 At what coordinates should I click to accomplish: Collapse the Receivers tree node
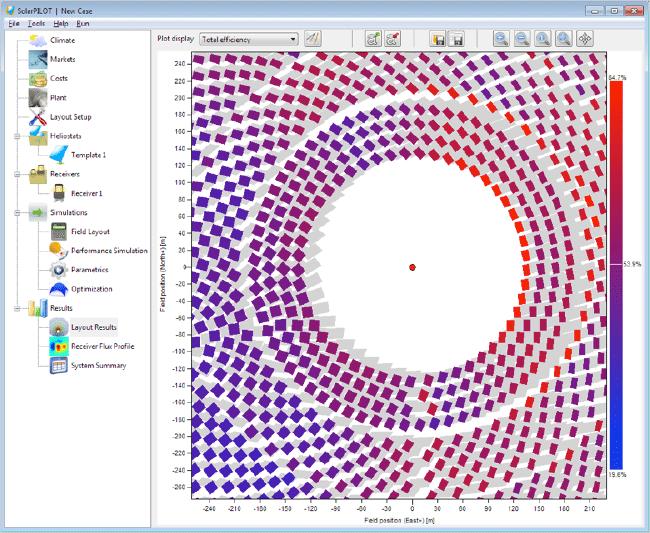tap(17, 174)
